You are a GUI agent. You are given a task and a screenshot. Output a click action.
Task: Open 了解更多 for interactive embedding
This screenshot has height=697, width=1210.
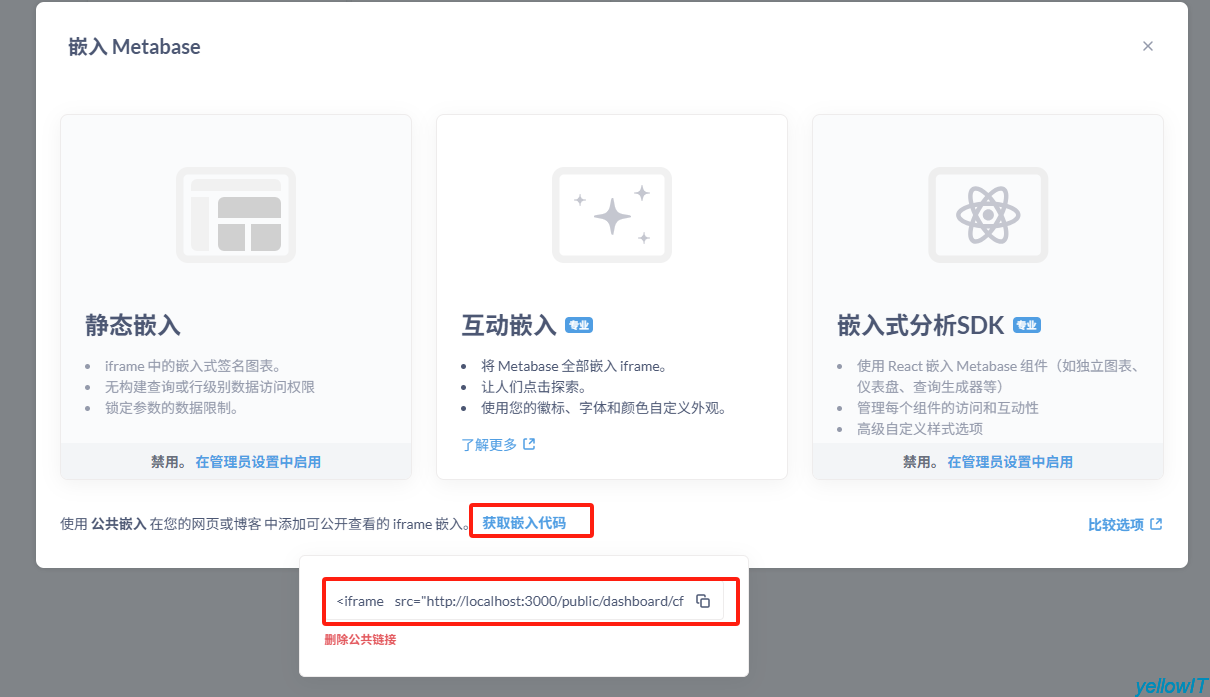pos(489,444)
